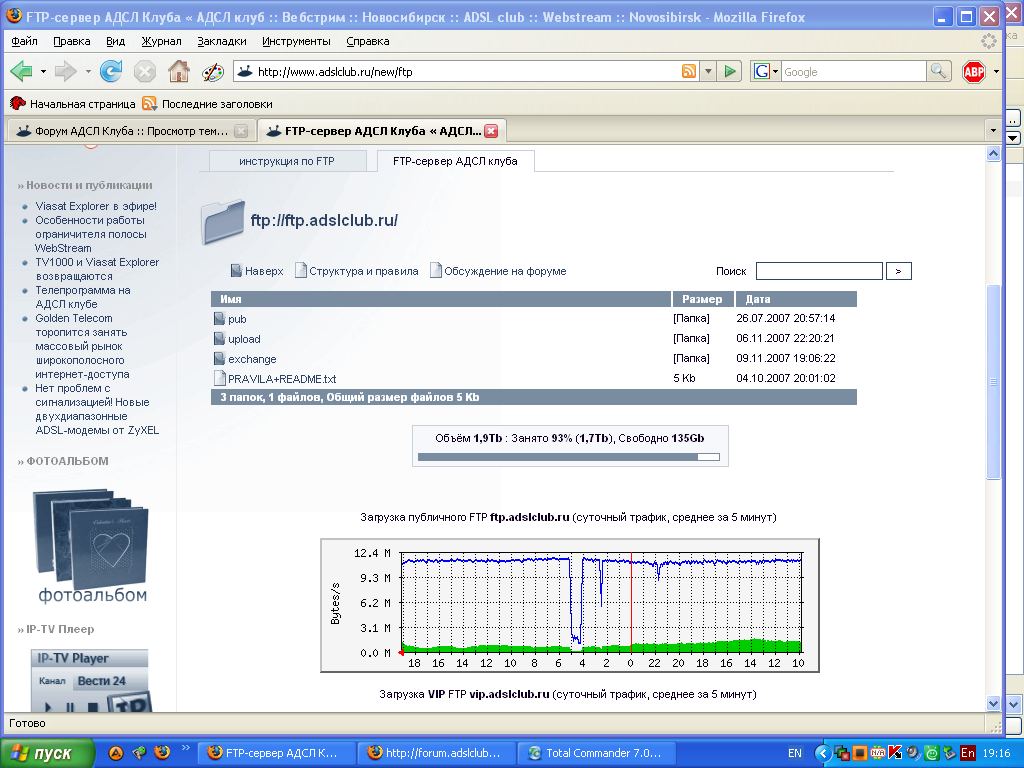
Task: Click the disk usage progress bar
Action: [x=568, y=457]
